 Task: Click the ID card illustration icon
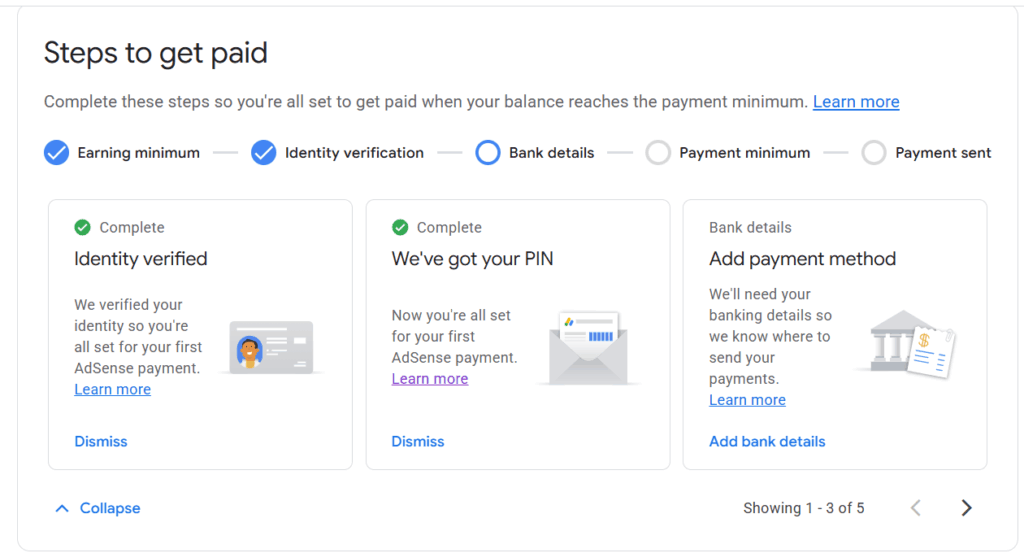pos(267,347)
